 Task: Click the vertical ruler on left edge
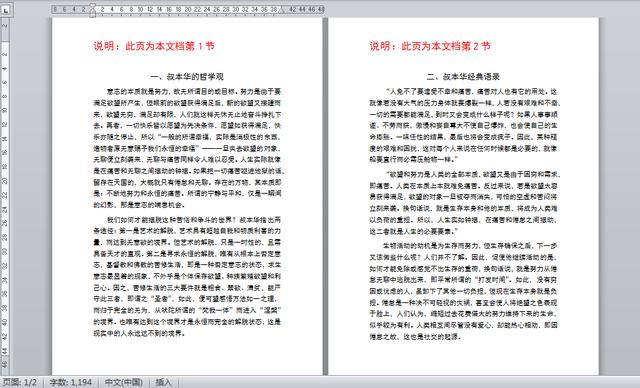click(x=4, y=196)
